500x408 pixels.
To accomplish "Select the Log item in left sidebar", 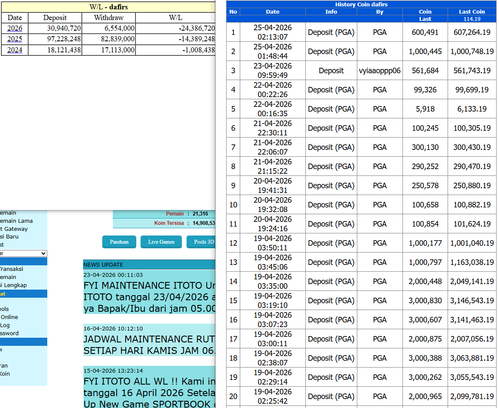I will coord(5,325).
